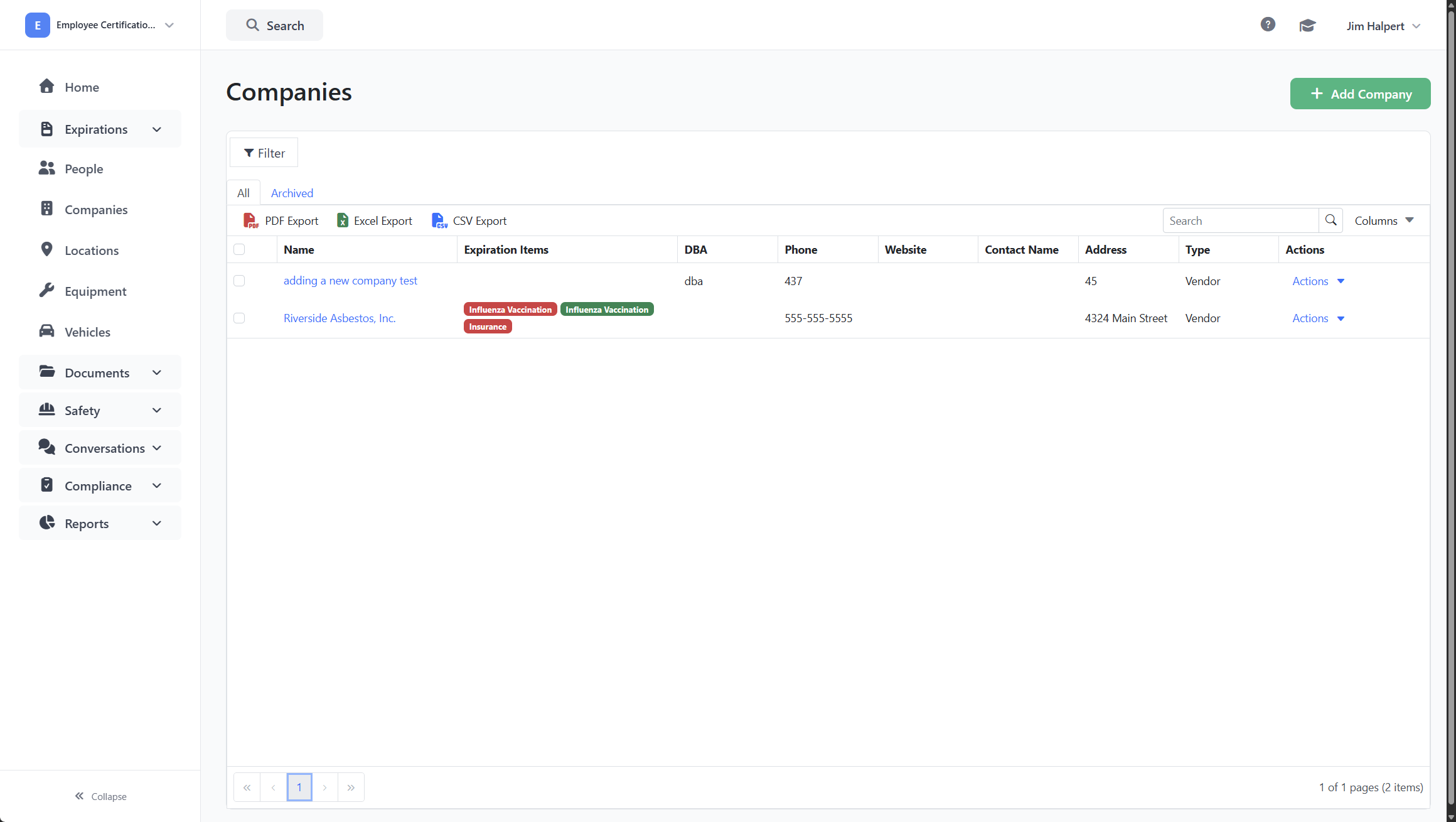Click the help question mark icon

pos(1267,24)
